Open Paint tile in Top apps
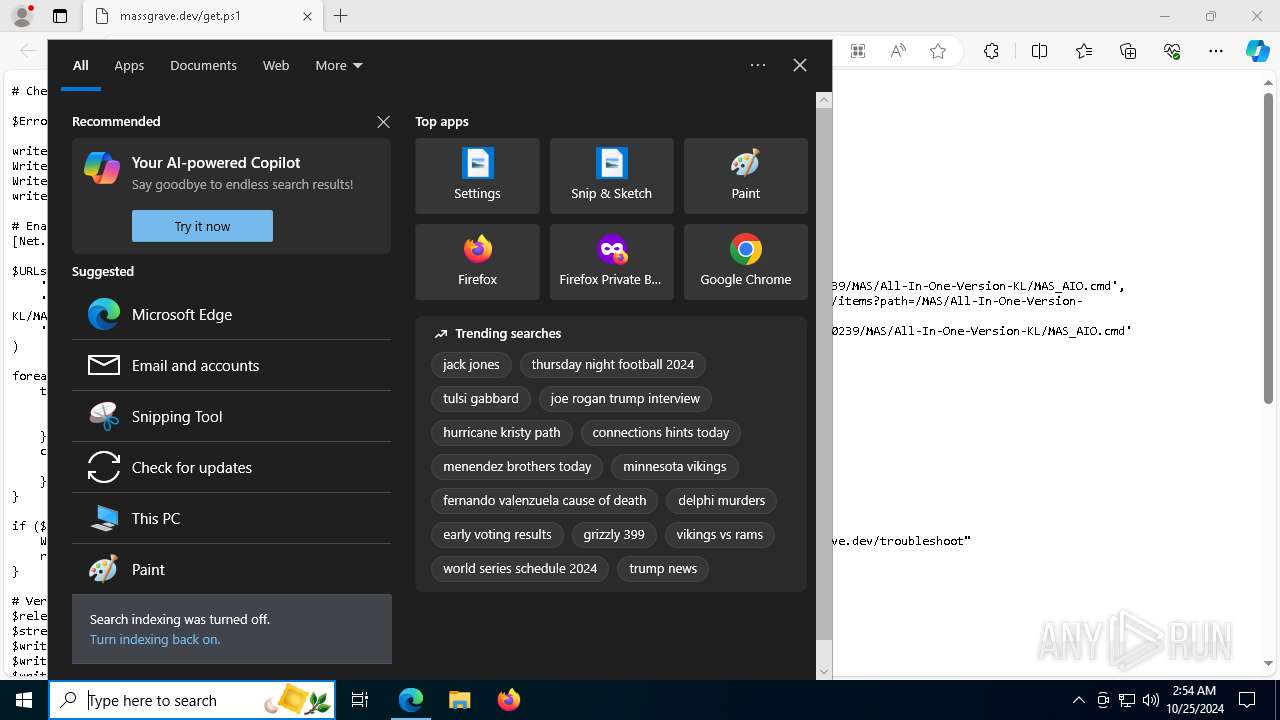Image resolution: width=1280 pixels, height=720 pixels. coord(745,176)
